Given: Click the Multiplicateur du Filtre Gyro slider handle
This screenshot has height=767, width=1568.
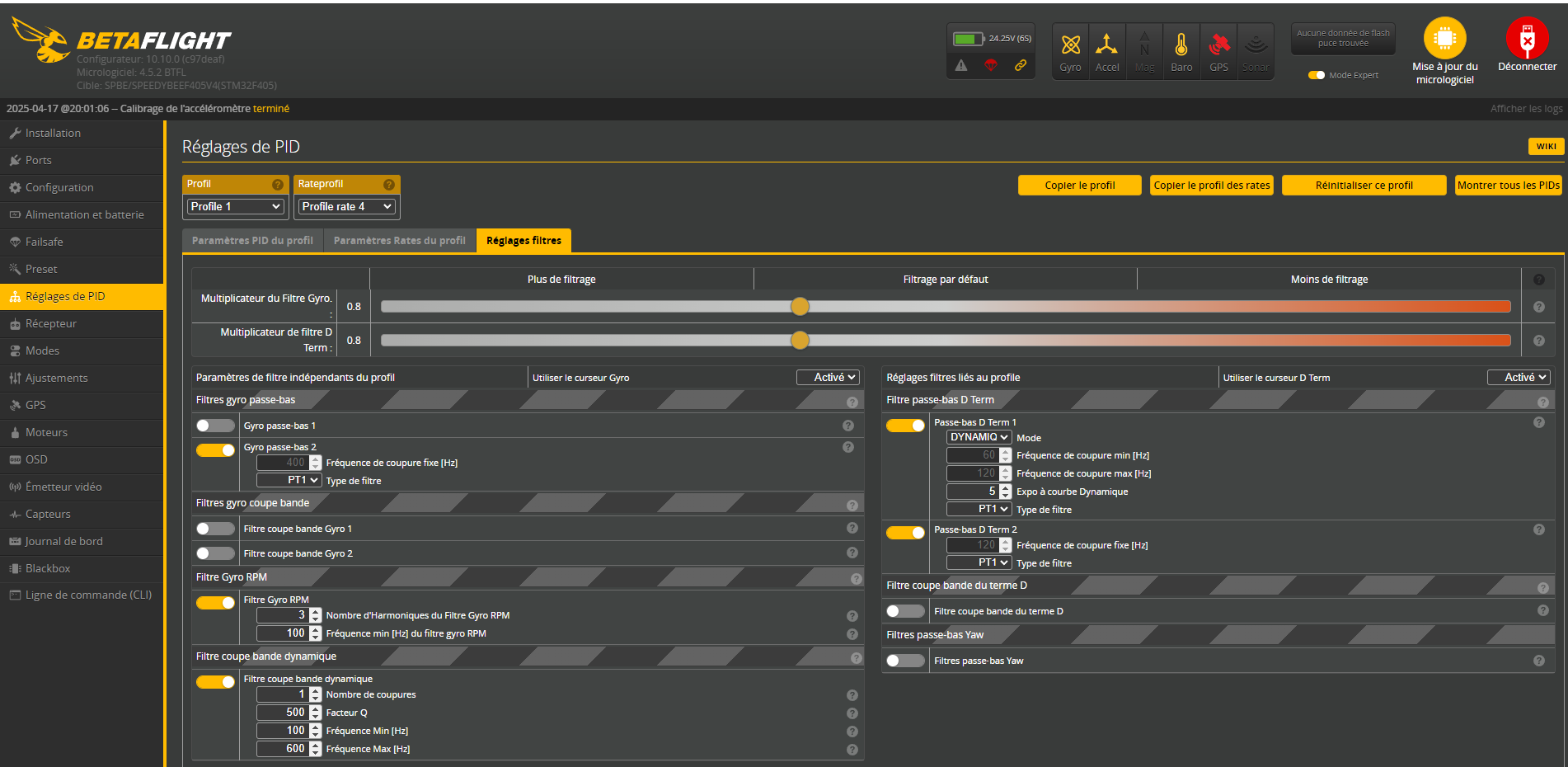Looking at the screenshot, I should 800,307.
